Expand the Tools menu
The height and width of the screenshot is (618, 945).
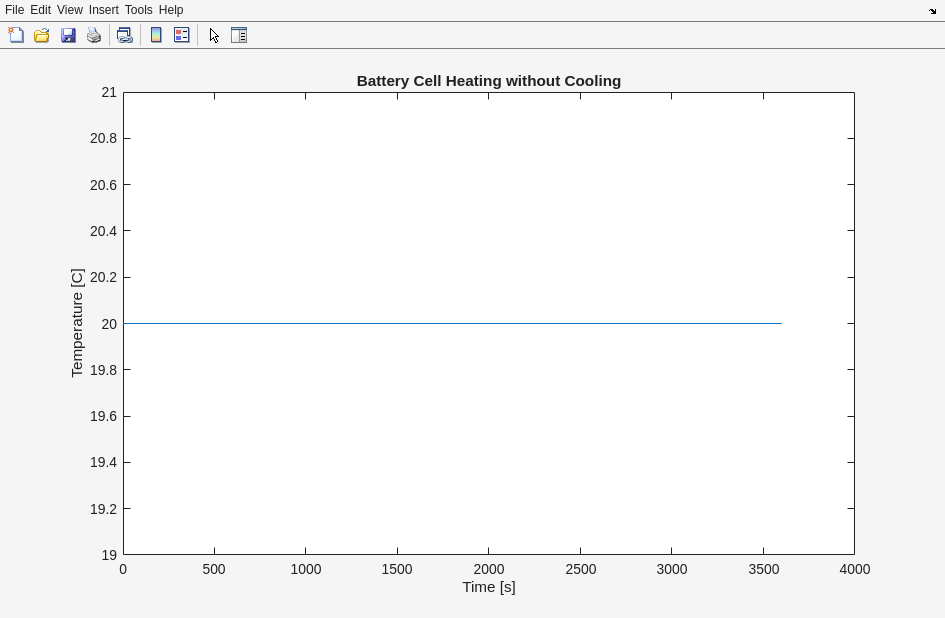coord(138,10)
